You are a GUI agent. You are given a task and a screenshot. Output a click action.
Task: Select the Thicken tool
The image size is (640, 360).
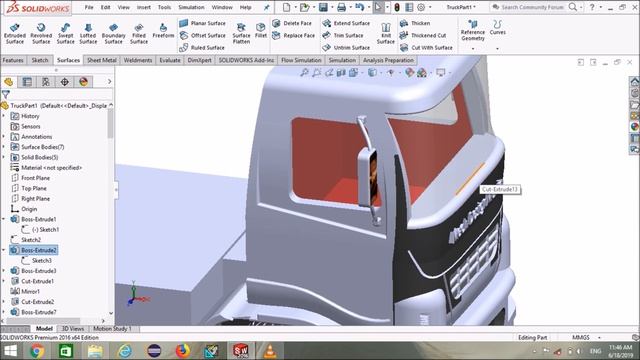click(415, 23)
